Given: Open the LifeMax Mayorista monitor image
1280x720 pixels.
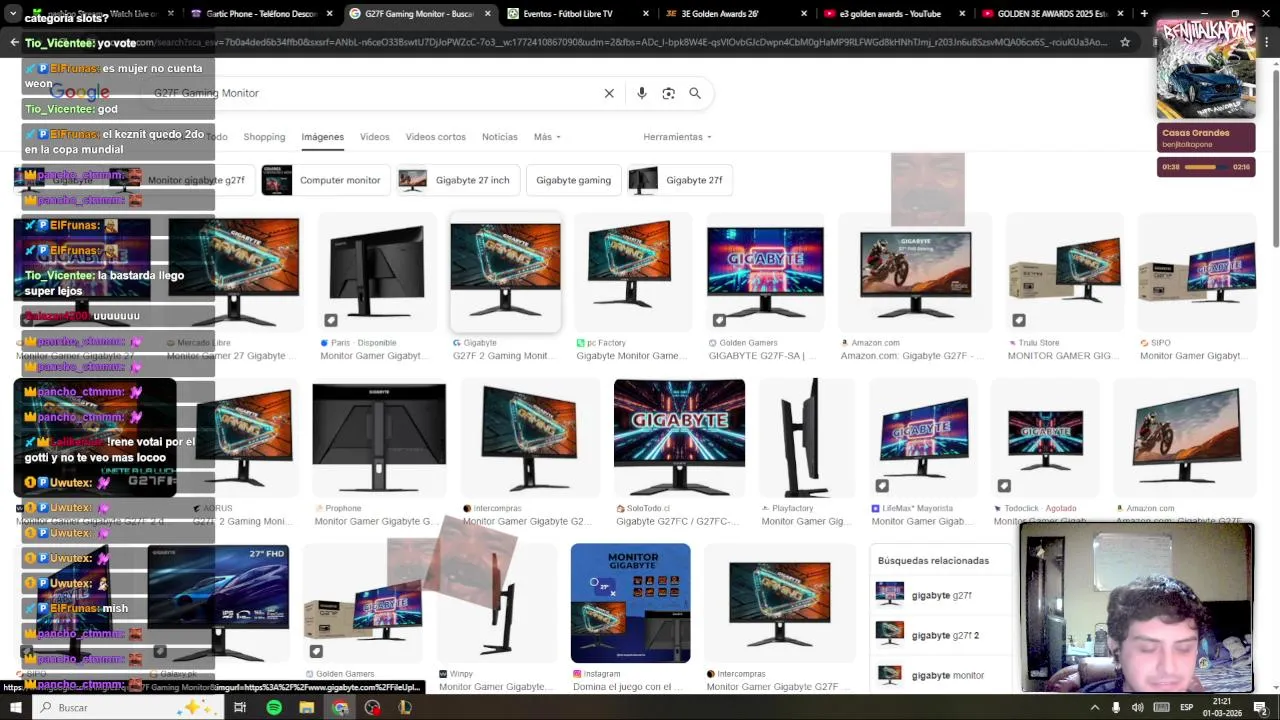Looking at the screenshot, I should 924,437.
